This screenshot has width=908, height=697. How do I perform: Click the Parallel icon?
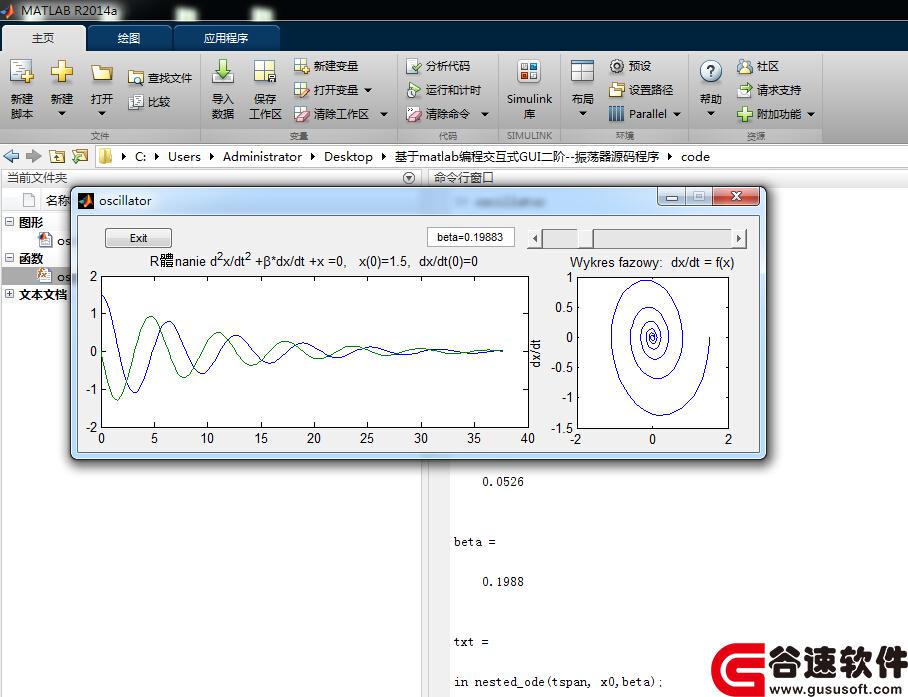(x=617, y=114)
